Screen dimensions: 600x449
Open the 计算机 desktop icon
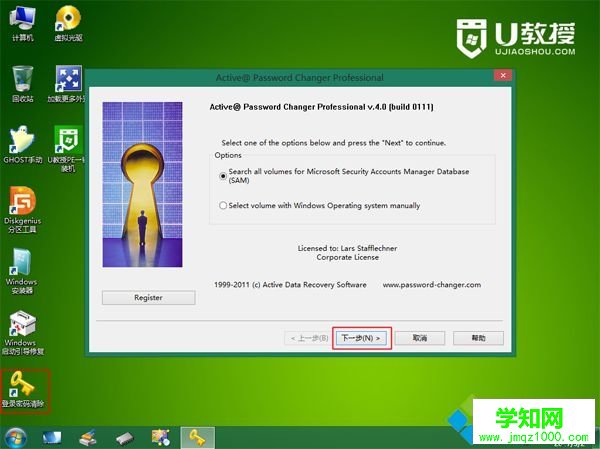(23, 23)
